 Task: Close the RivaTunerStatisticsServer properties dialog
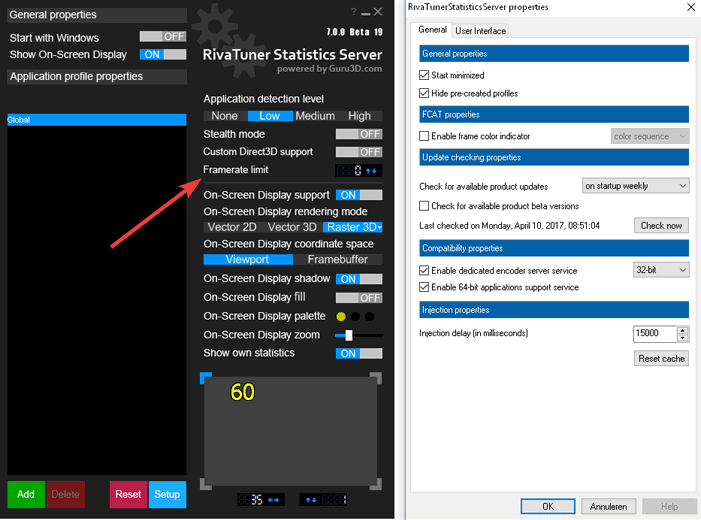[x=691, y=7]
